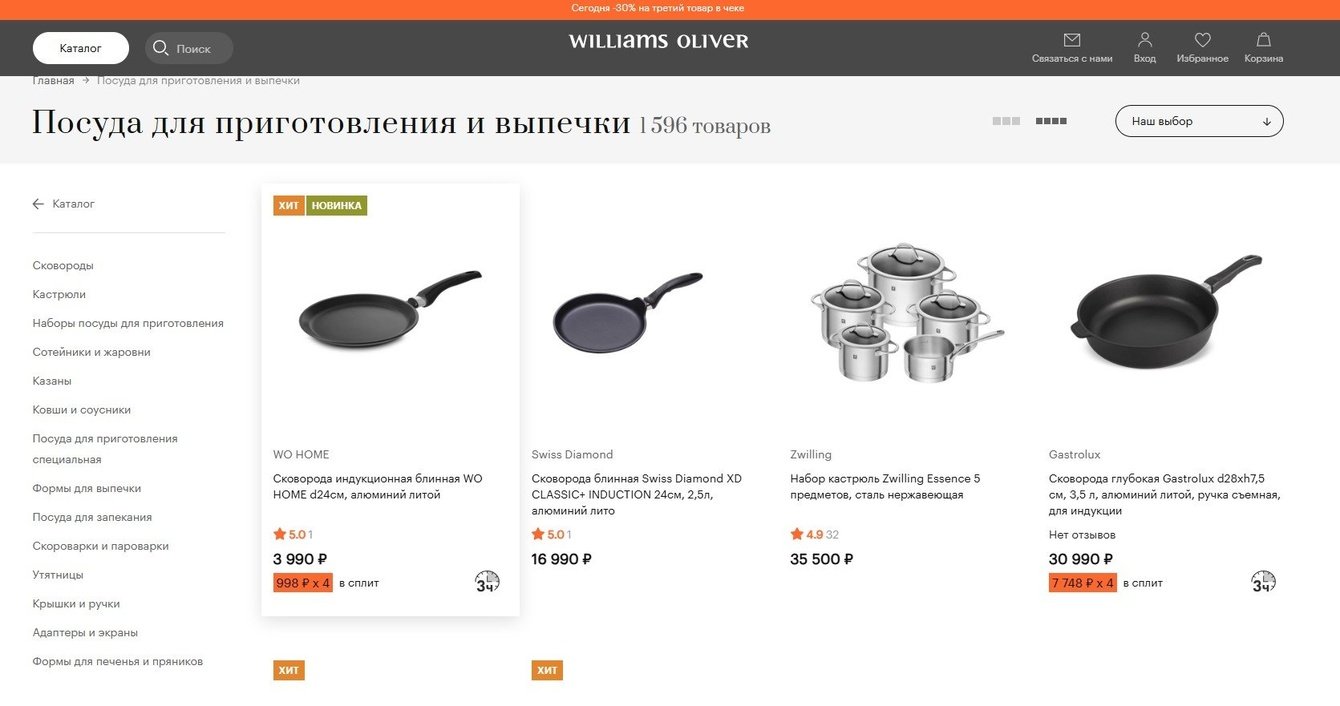Select Формы для выпечки category
This screenshot has width=1340, height=706.
click(x=87, y=489)
